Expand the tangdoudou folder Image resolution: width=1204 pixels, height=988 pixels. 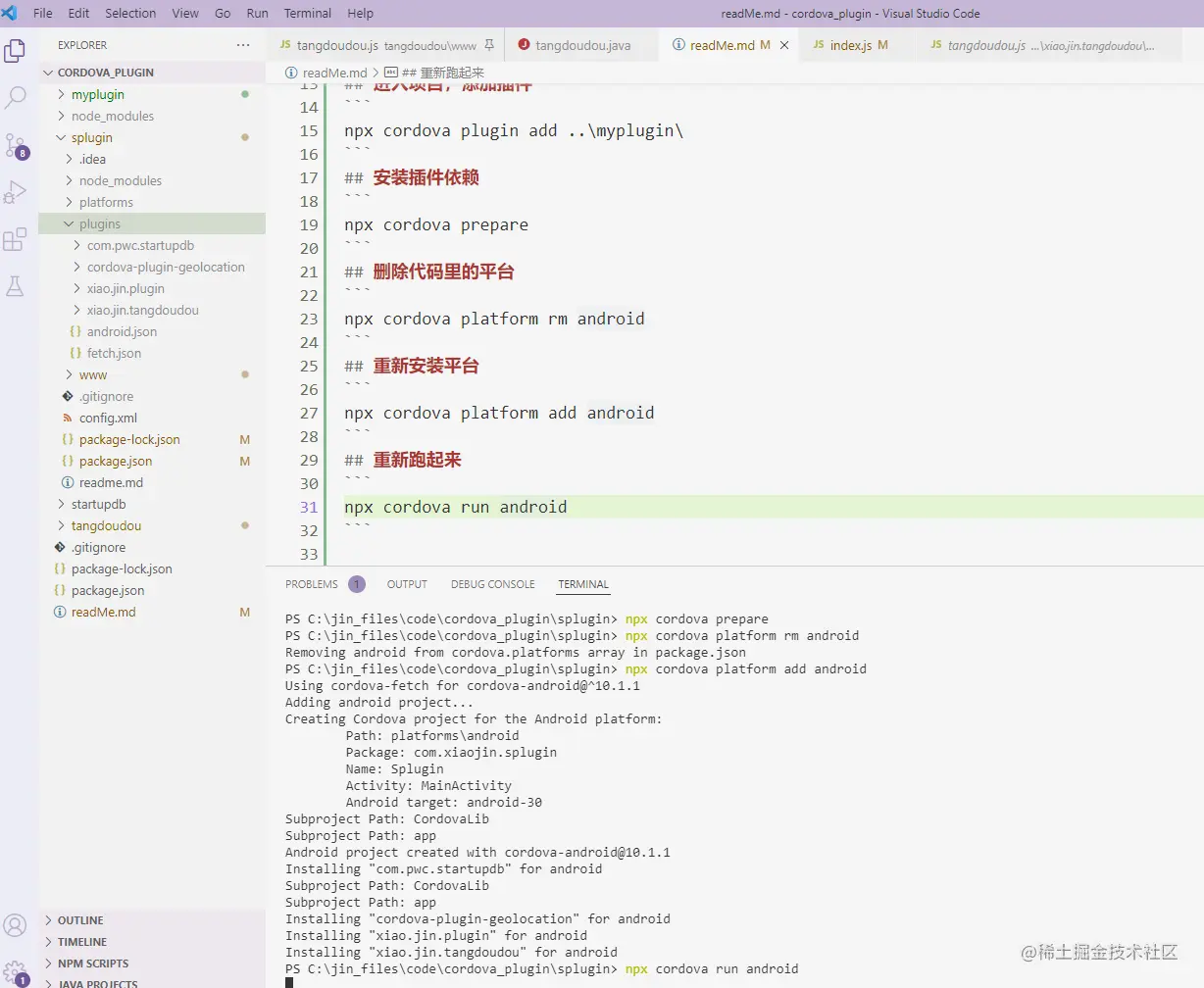point(61,525)
